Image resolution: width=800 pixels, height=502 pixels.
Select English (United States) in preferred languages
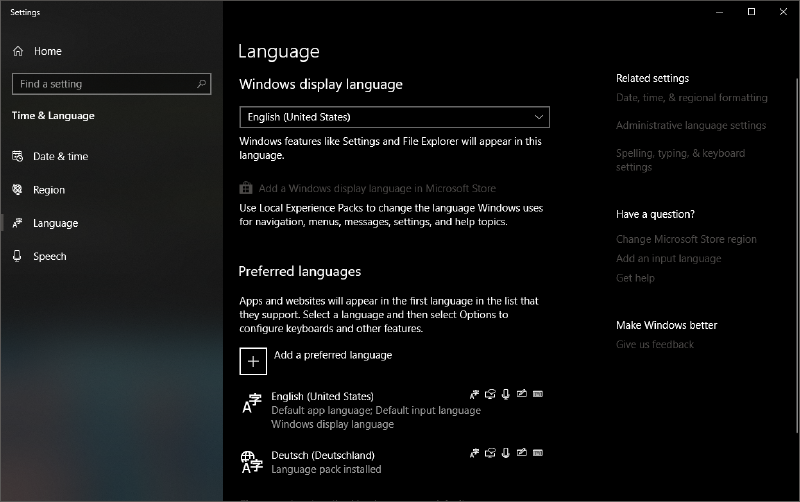393,410
